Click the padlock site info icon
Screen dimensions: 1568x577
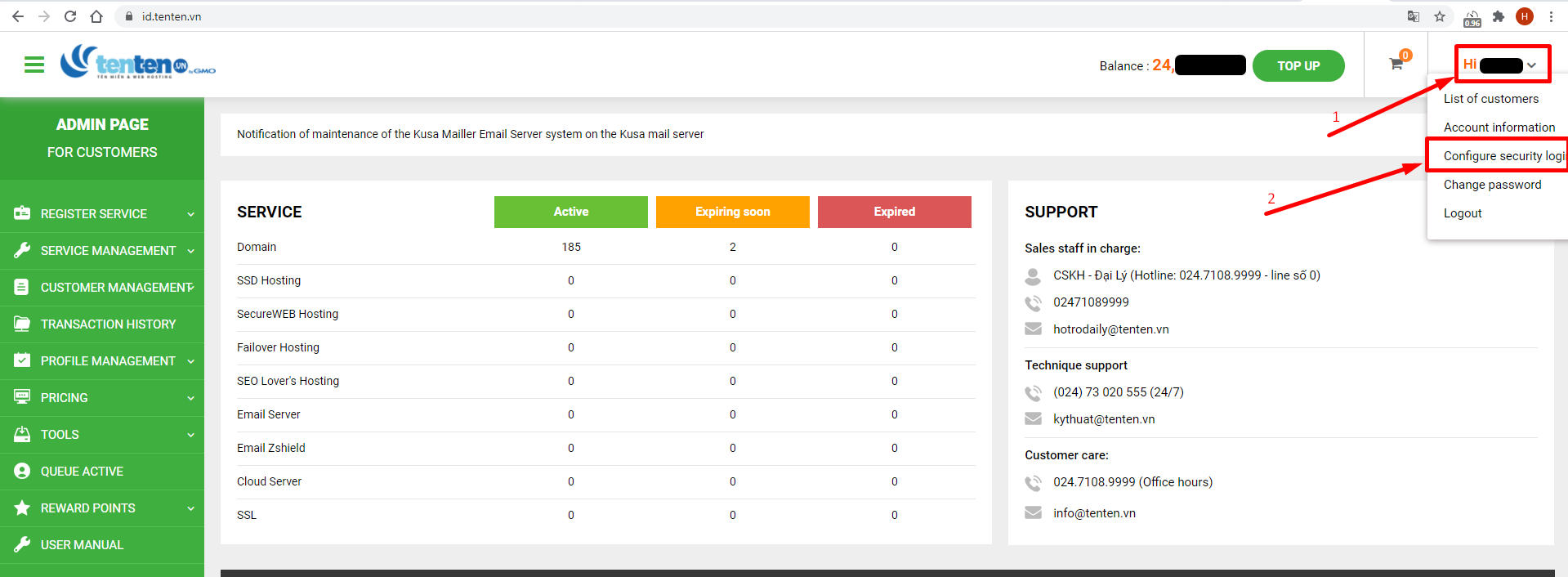tap(129, 16)
